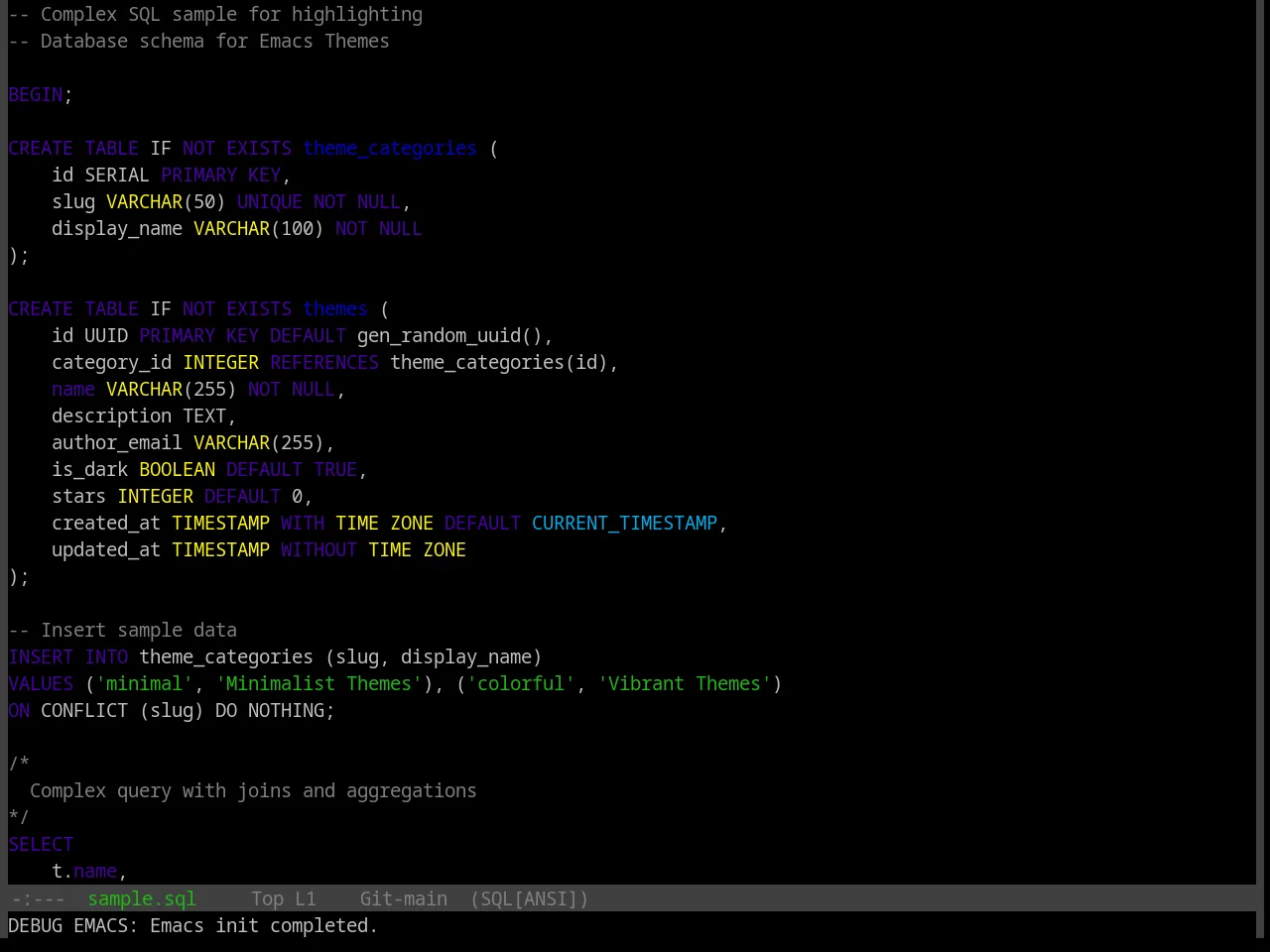
Task: Click the Top position indicator in mode line
Action: click(x=267, y=898)
